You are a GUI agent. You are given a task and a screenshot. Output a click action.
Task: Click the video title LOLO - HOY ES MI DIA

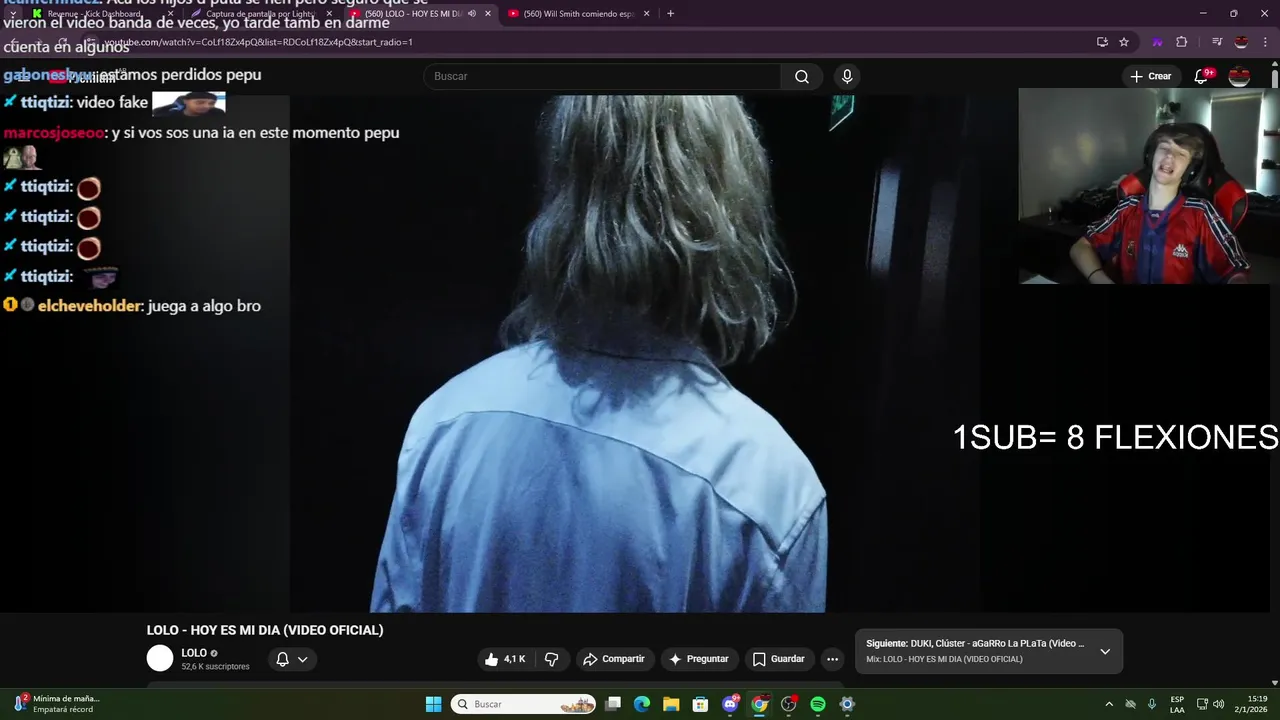coord(265,630)
